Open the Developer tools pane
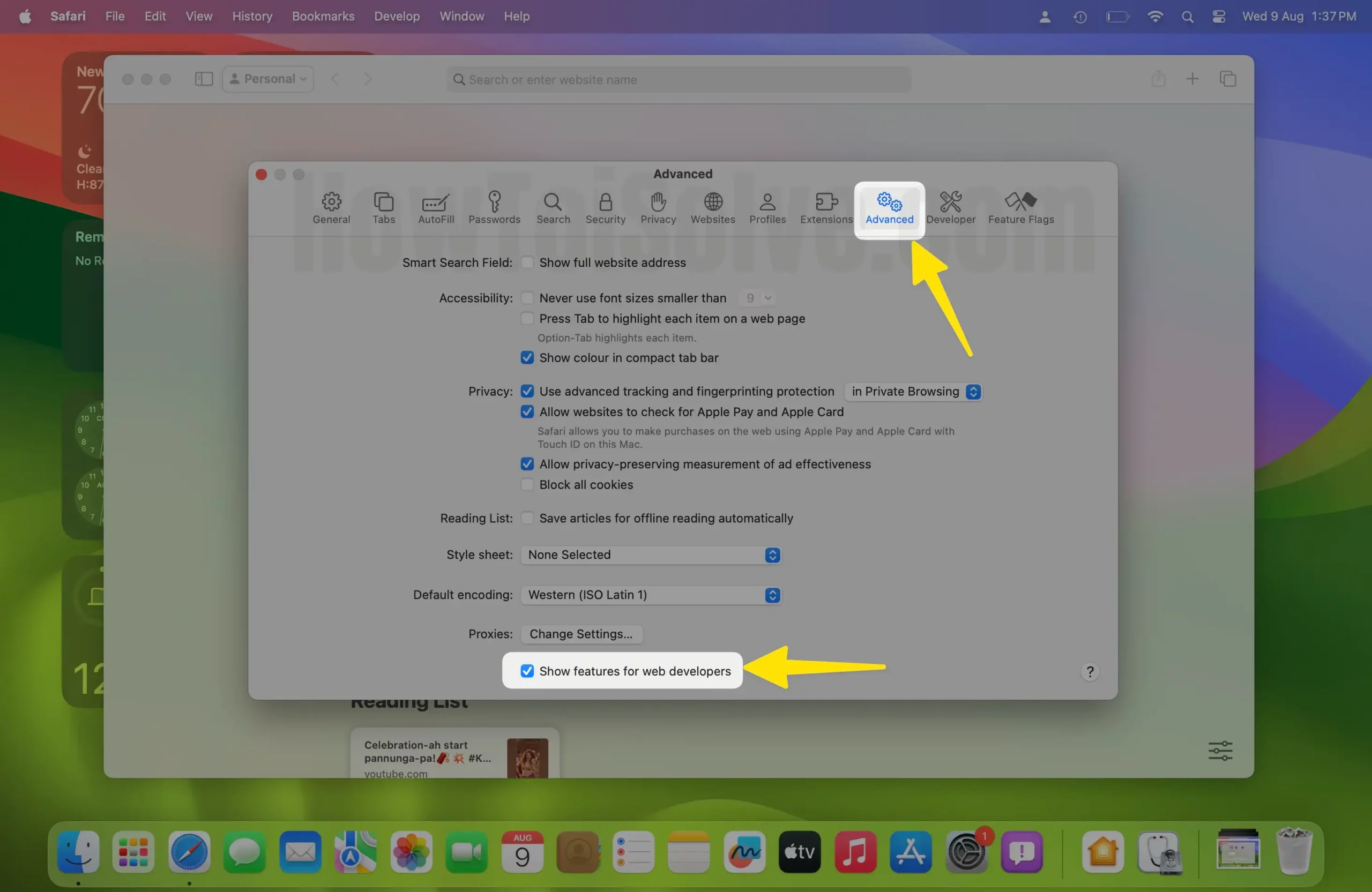The image size is (1372, 892). (951, 208)
